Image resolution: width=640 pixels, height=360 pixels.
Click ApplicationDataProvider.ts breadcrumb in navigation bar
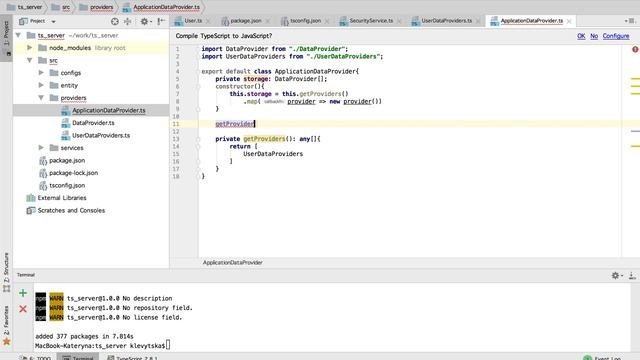161,7
